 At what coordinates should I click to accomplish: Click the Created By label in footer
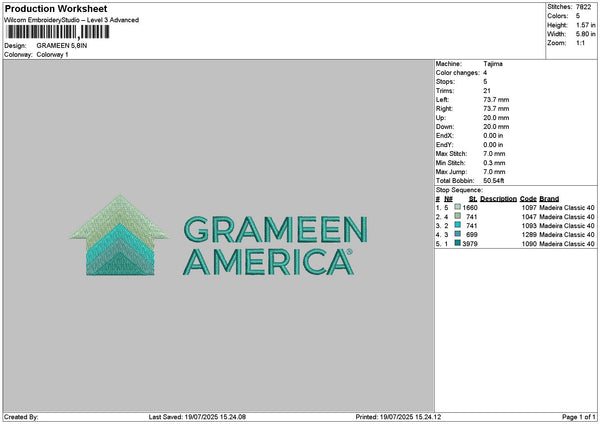pos(21,417)
